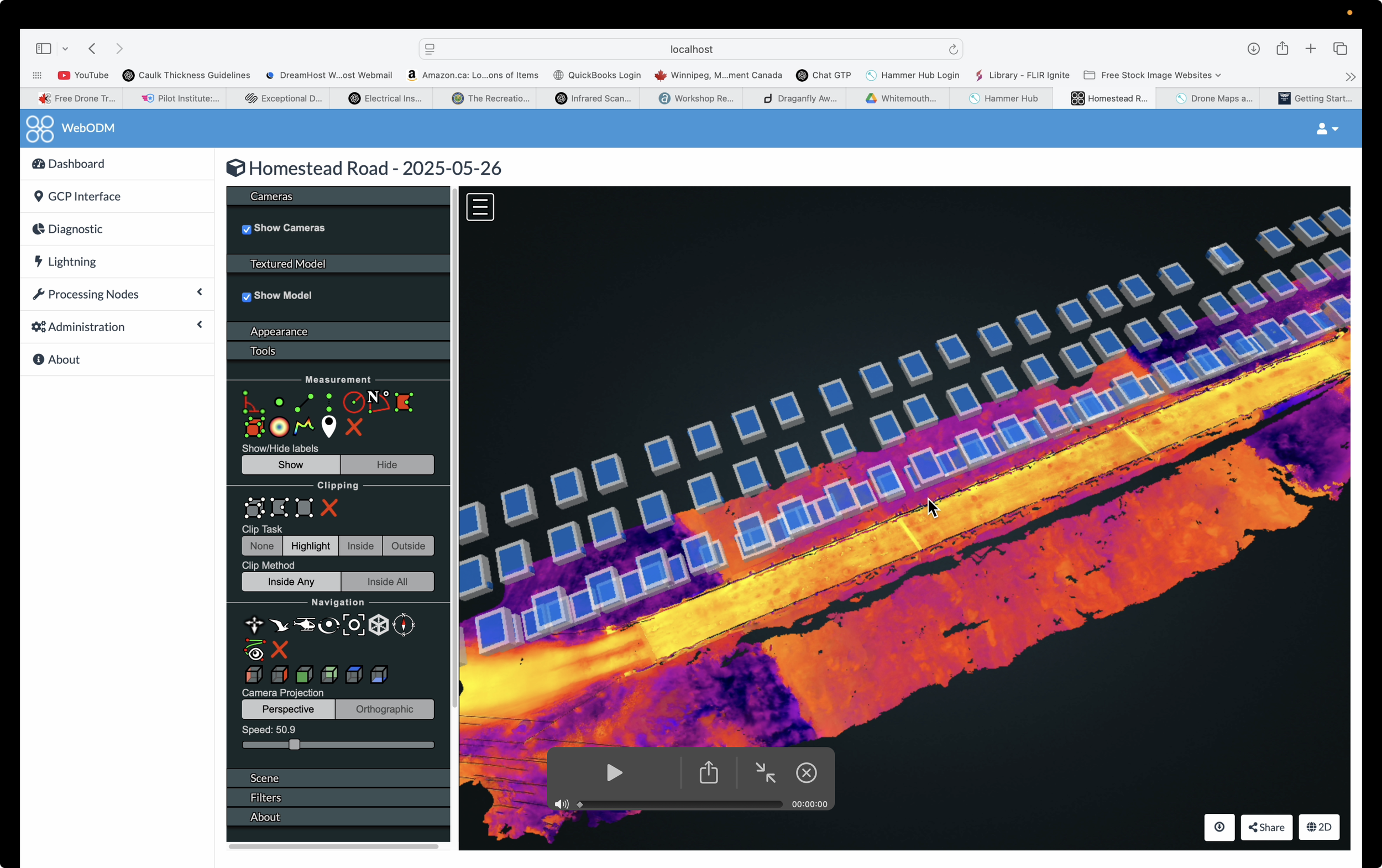Viewport: 1382px width, 868px height.
Task: Select the distance measurement tool
Action: (303, 402)
